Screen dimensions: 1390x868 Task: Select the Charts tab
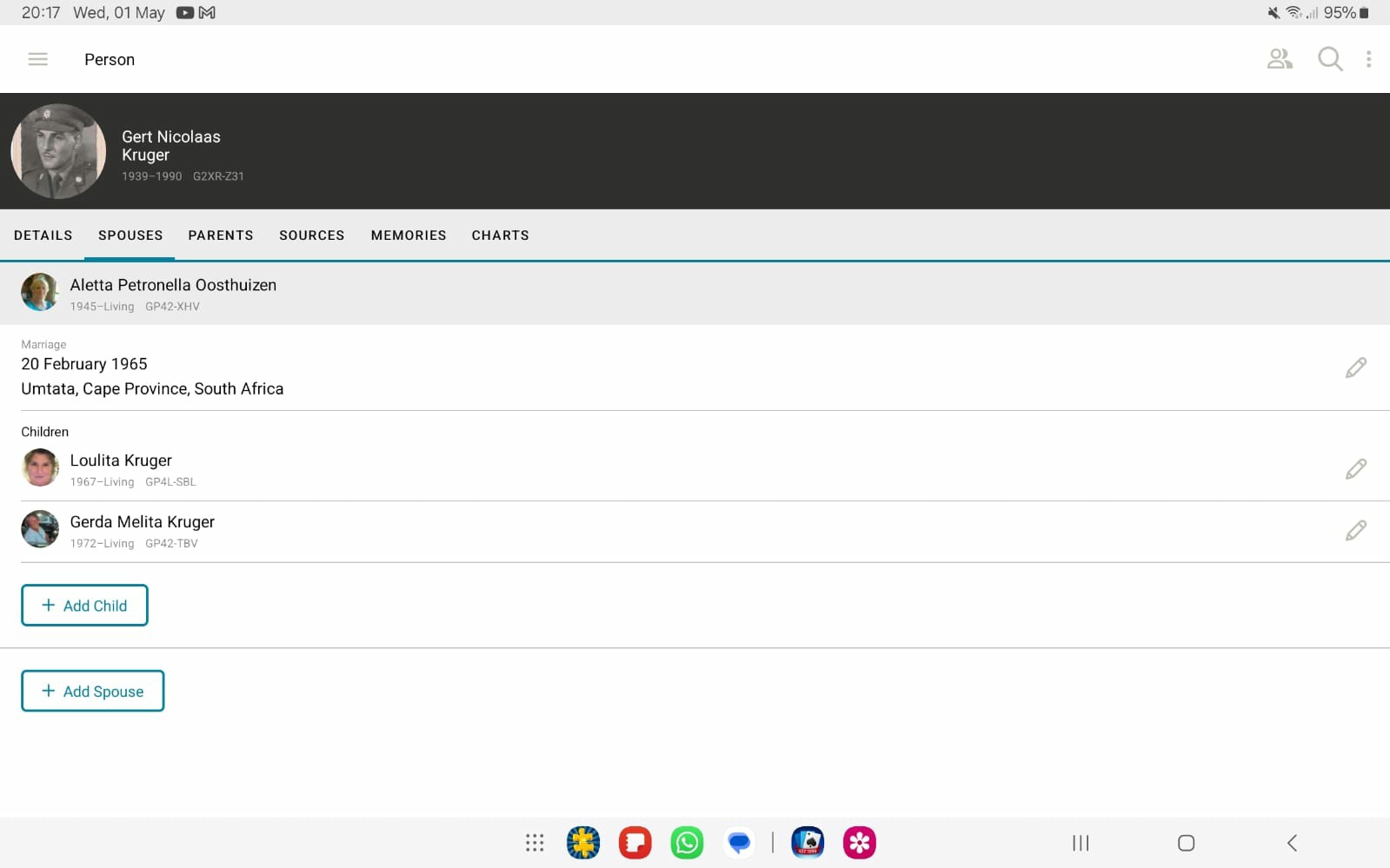coord(501,235)
